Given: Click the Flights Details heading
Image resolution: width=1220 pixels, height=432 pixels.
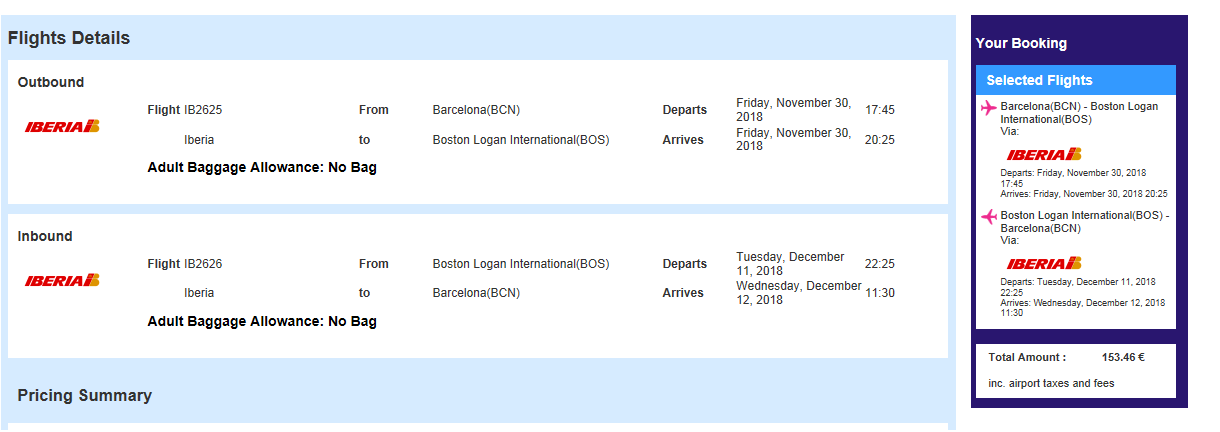Looking at the screenshot, I should coord(69,38).
